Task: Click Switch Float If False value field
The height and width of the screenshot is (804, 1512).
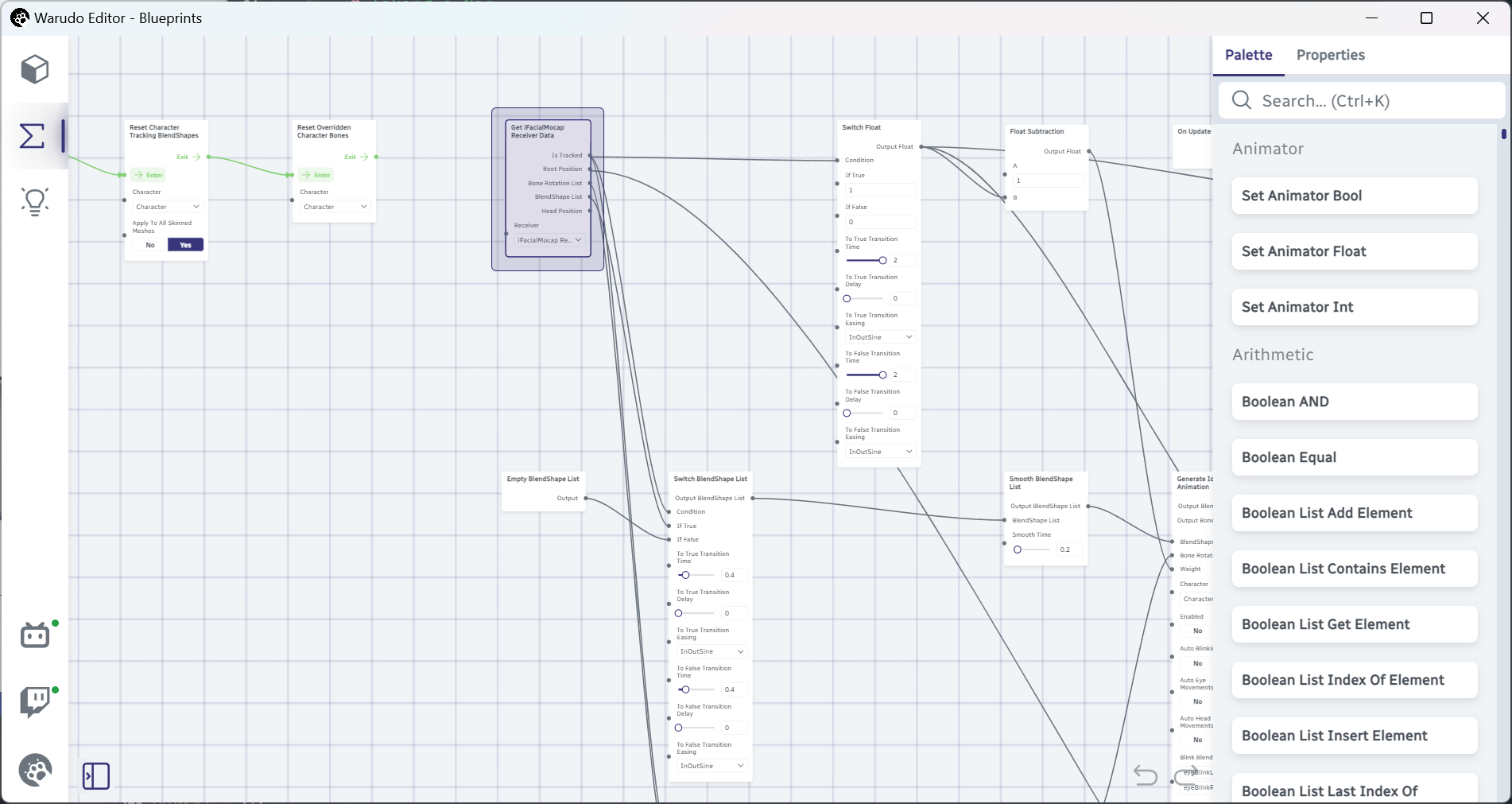Action: click(881, 222)
